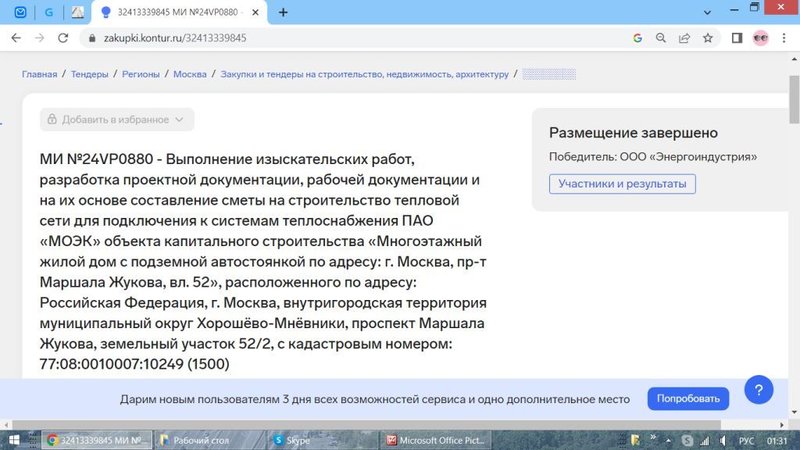Click the text Победитель: ООО «Энергоиндустрия»
The width and height of the screenshot is (800, 450).
(x=653, y=157)
